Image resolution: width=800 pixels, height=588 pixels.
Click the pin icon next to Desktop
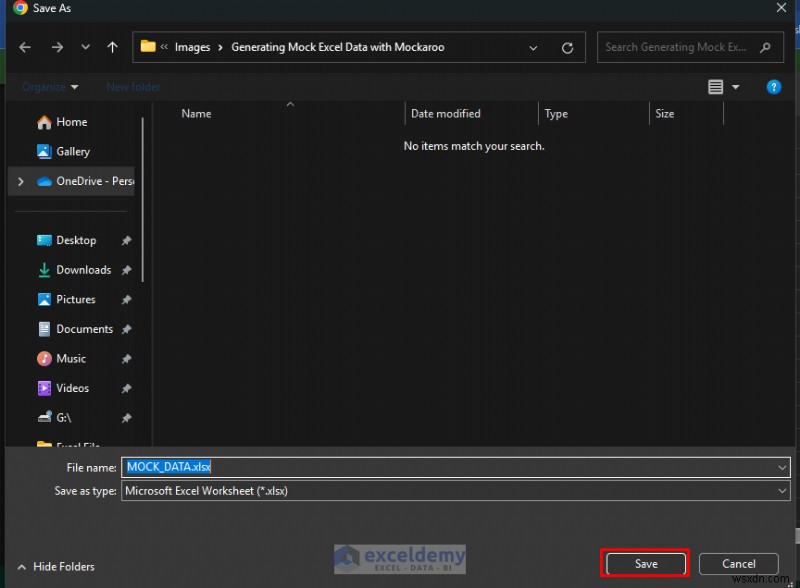127,240
